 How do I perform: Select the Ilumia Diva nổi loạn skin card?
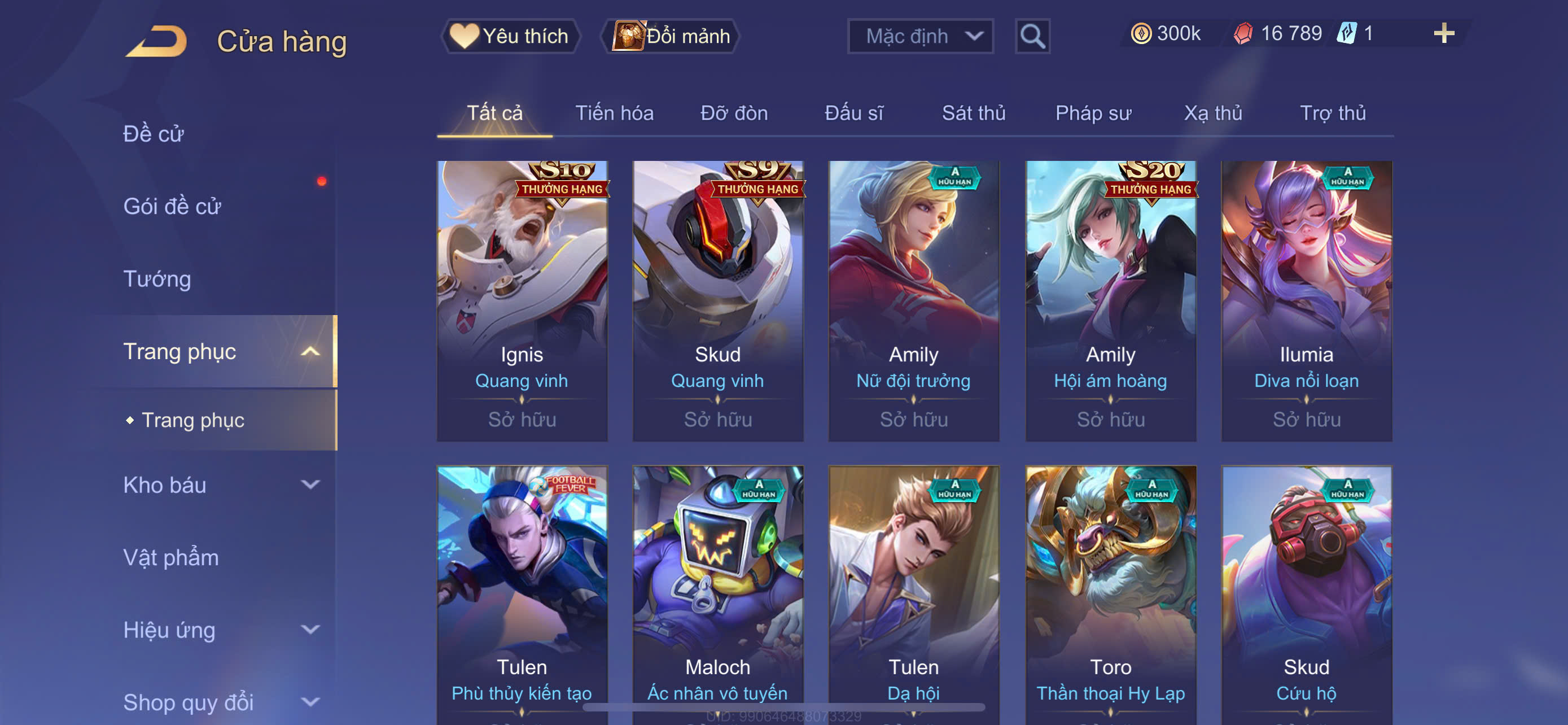1306,301
